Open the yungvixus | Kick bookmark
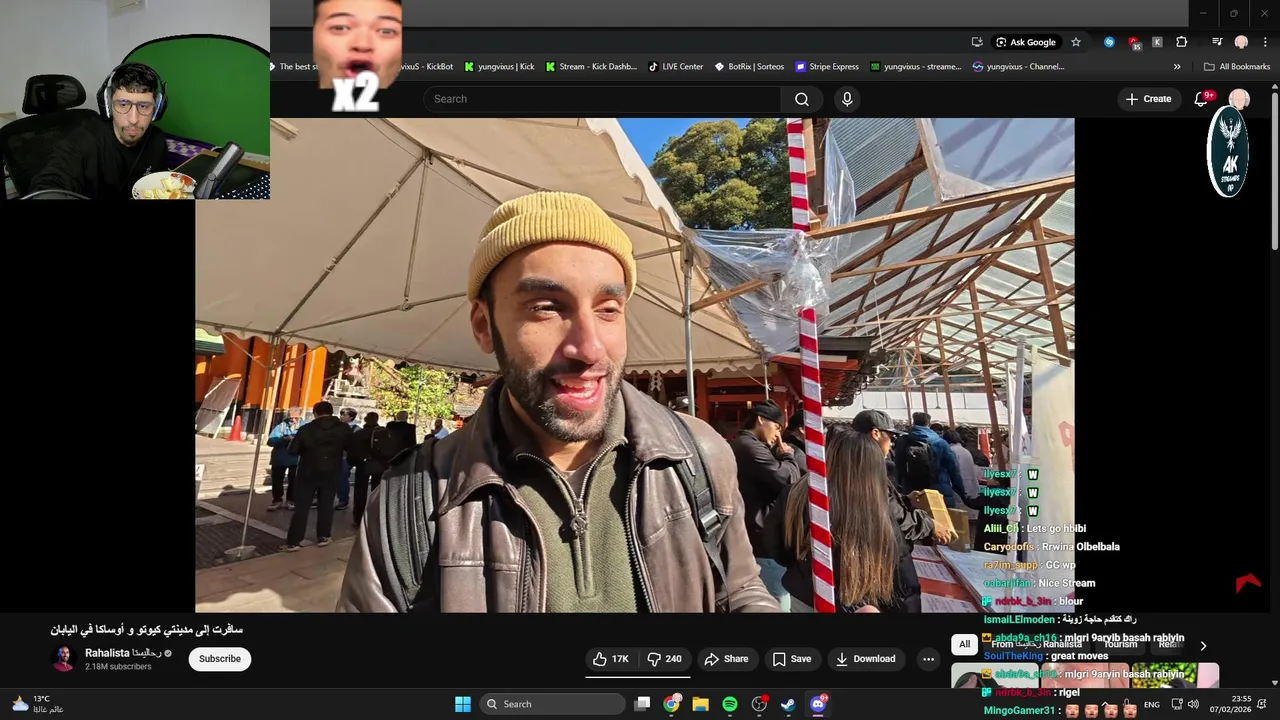This screenshot has width=1280, height=720. 499,67
